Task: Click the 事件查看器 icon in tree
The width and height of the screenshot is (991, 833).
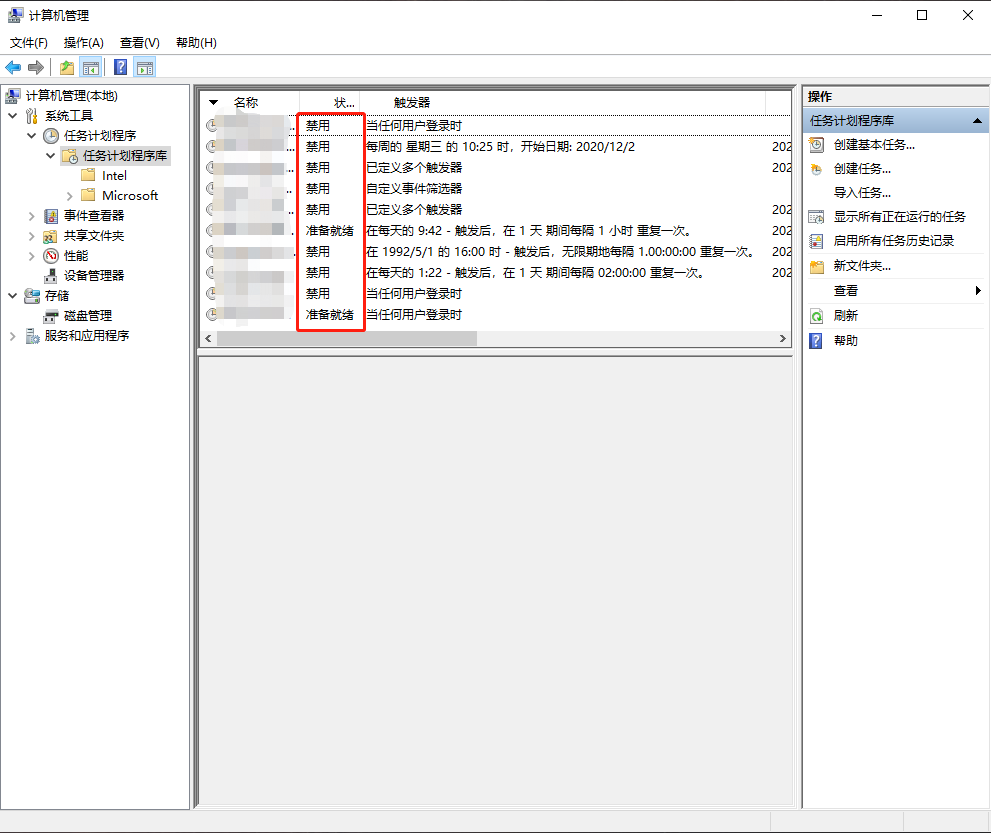Action: tap(51, 216)
